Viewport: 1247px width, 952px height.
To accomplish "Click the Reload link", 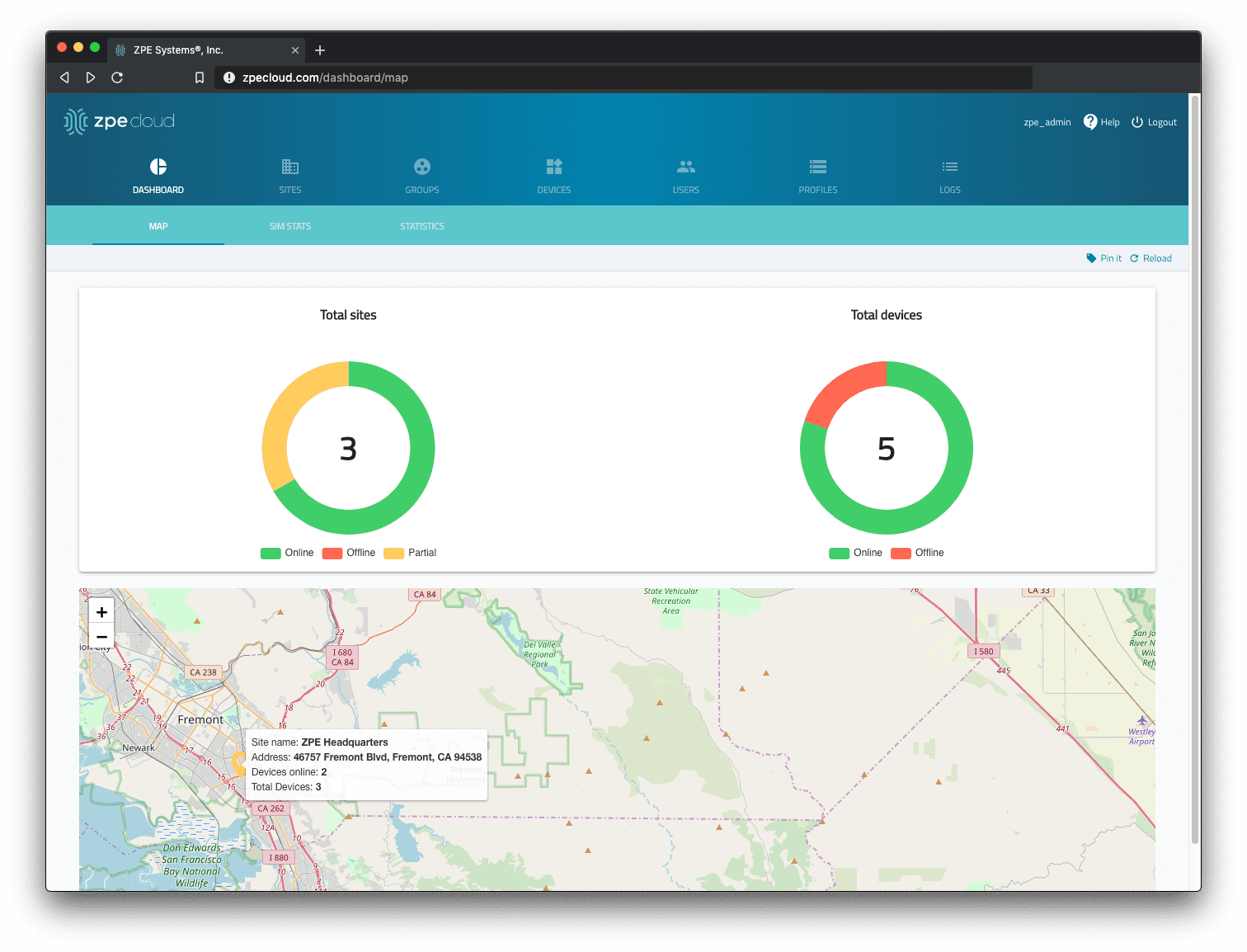I will pyautogui.click(x=1151, y=258).
